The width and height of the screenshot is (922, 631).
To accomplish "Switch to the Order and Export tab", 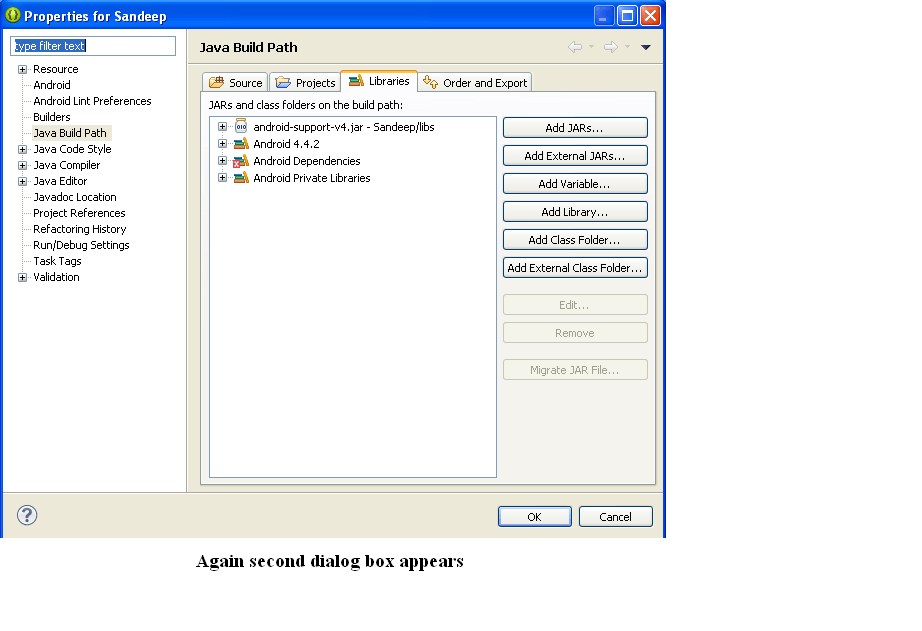I will click(476, 83).
